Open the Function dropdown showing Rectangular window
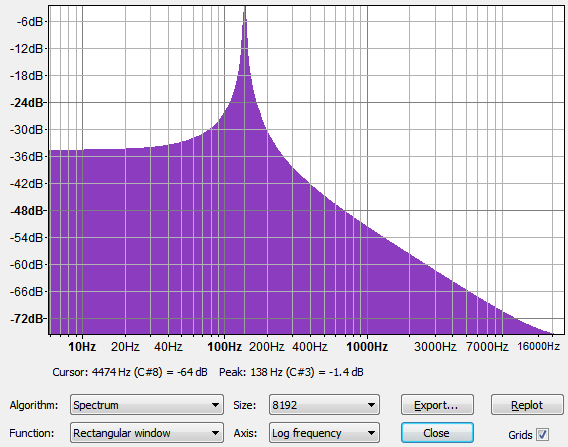 point(147,433)
